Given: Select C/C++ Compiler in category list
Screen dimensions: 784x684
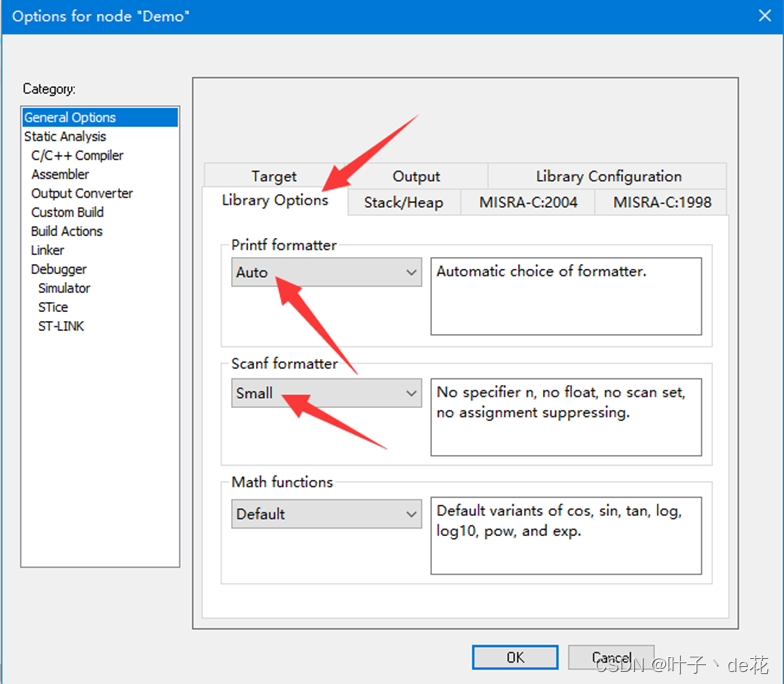Looking at the screenshot, I should pos(77,155).
